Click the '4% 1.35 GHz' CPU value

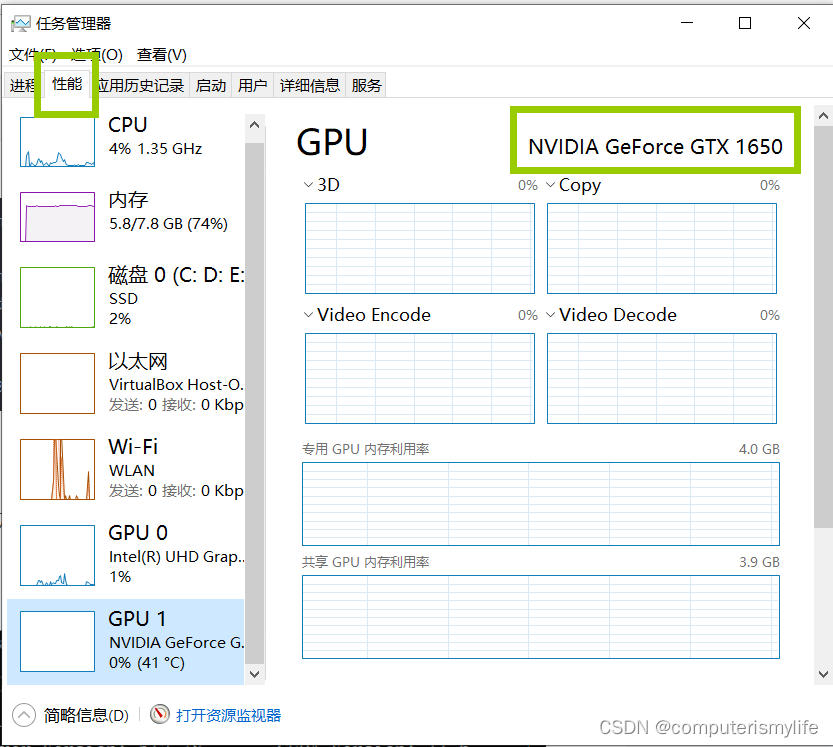pyautogui.click(x=156, y=149)
